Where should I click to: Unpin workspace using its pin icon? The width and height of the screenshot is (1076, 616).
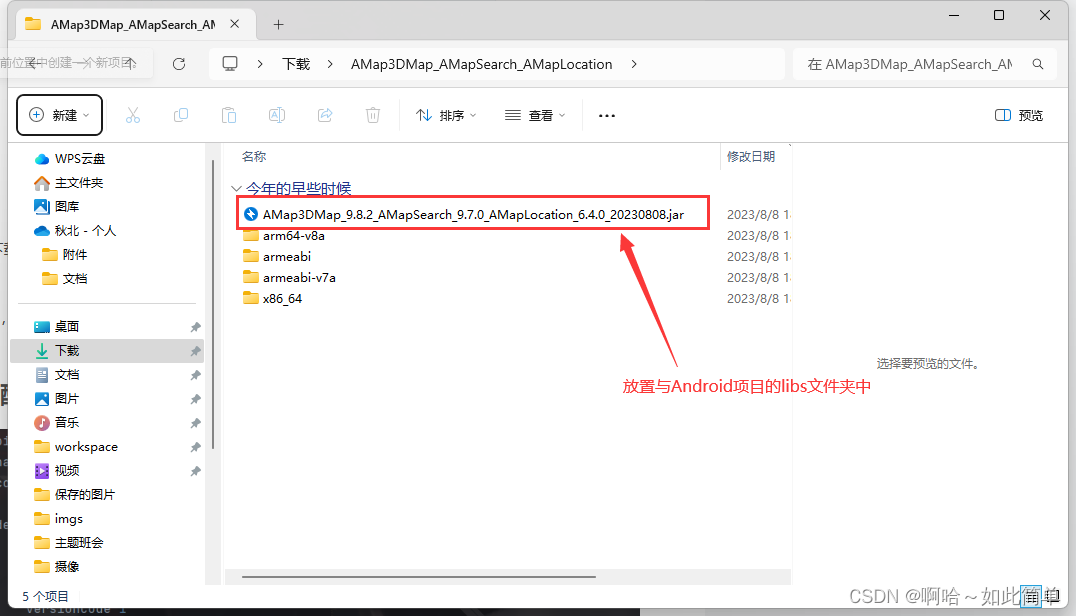(196, 447)
